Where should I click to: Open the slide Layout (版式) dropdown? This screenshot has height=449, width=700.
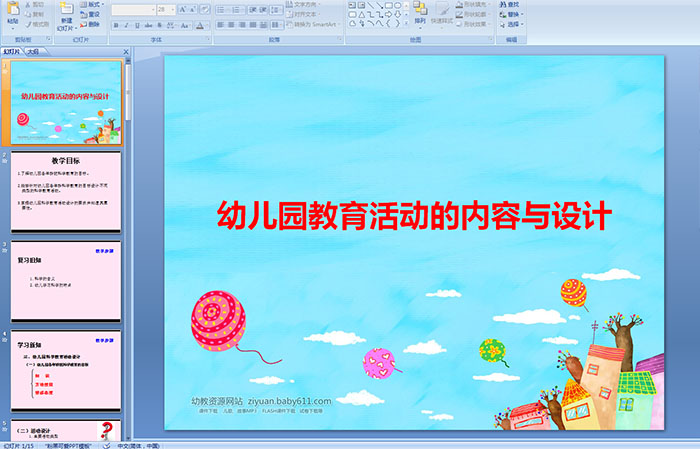[92, 4]
